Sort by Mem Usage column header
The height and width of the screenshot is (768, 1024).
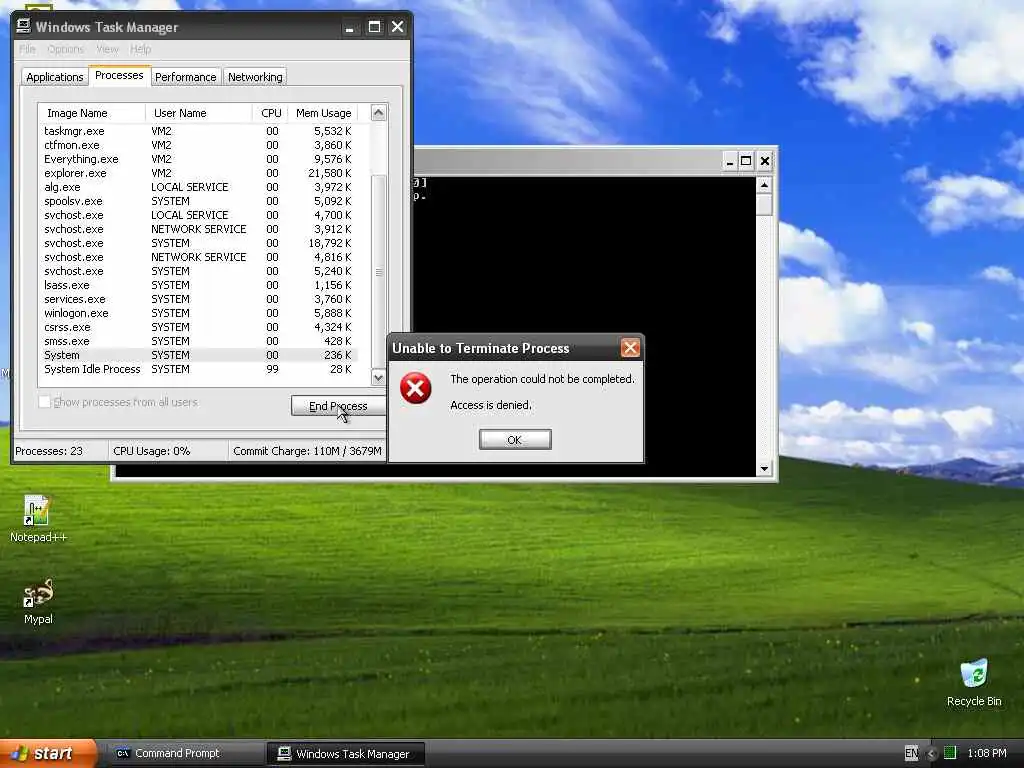click(x=323, y=113)
